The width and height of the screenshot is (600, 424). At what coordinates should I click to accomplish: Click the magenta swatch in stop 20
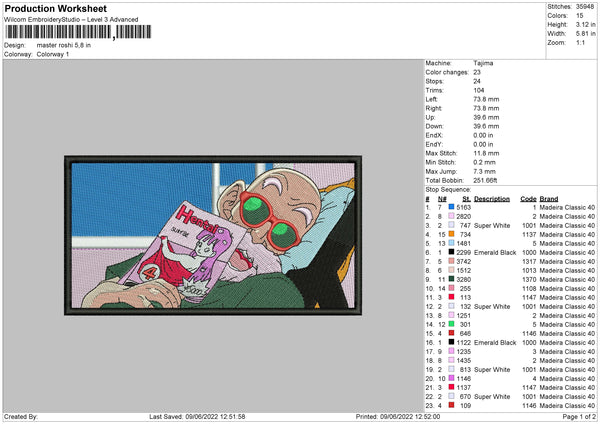[x=451, y=378]
